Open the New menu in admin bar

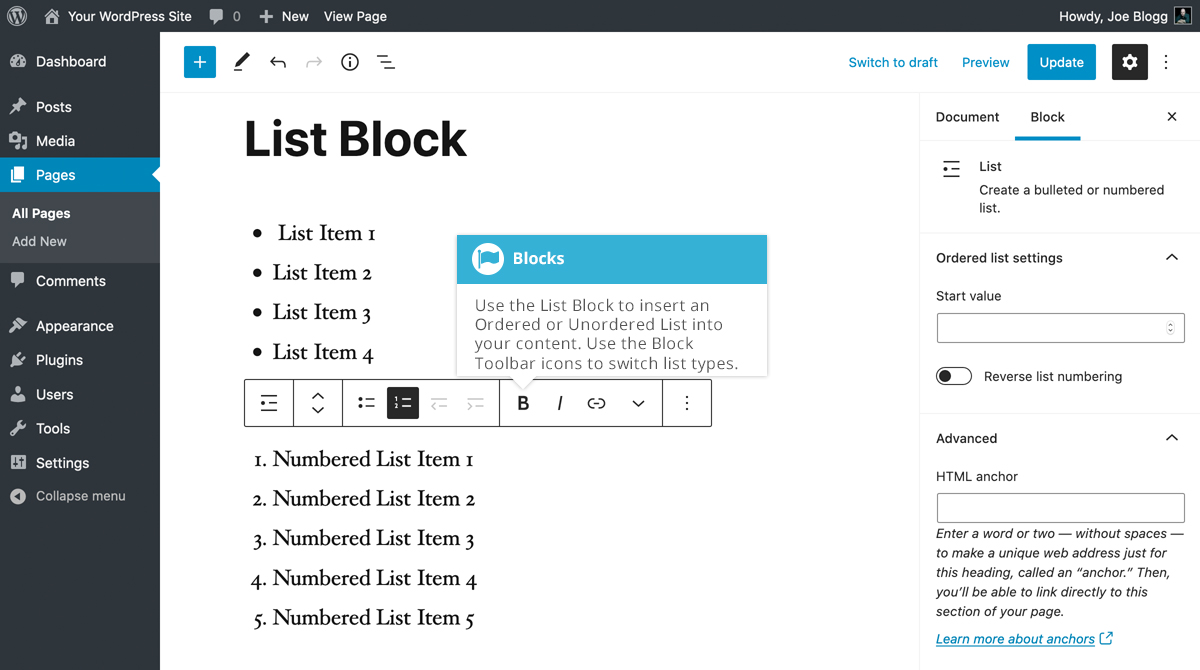pyautogui.click(x=283, y=15)
